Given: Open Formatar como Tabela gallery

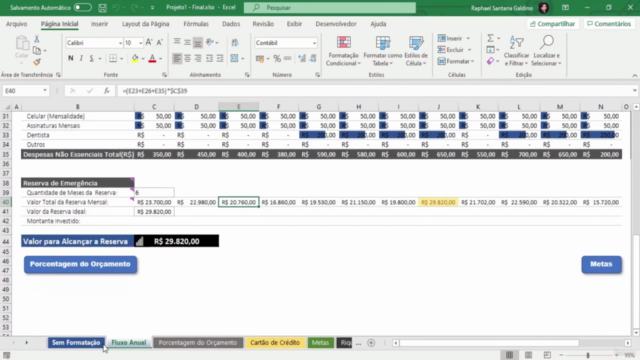Looking at the screenshot, I should click(382, 51).
